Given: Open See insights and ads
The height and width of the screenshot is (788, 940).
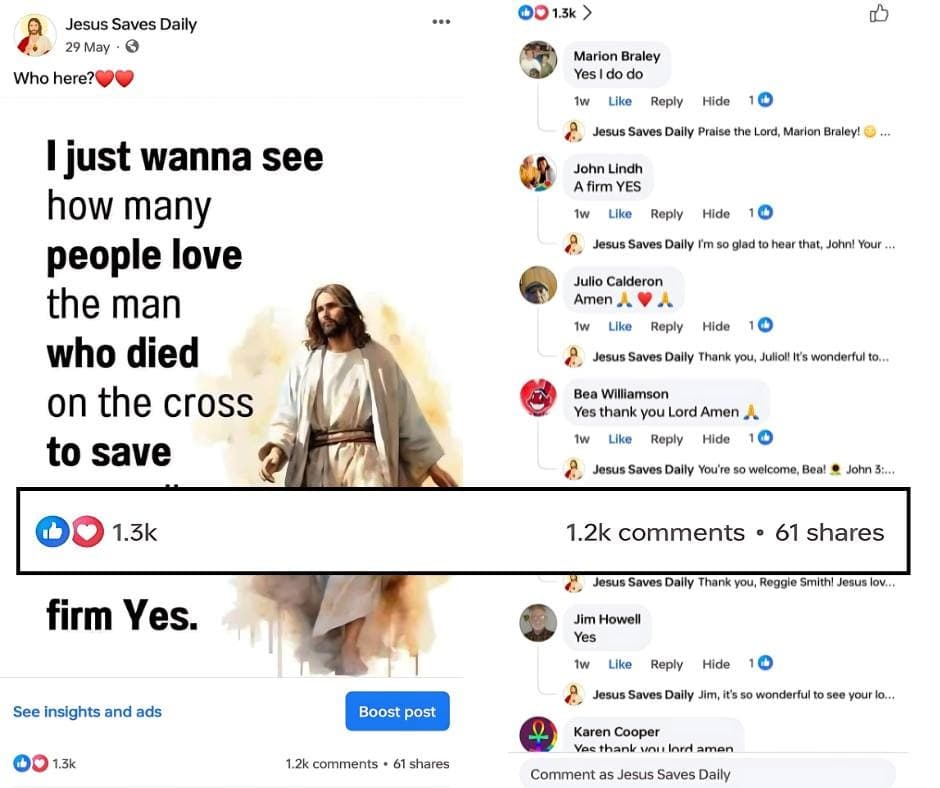Looking at the screenshot, I should (87, 712).
